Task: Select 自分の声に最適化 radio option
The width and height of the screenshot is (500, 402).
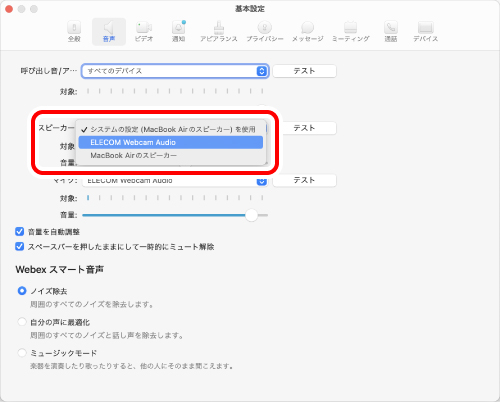Action: click(x=22, y=322)
